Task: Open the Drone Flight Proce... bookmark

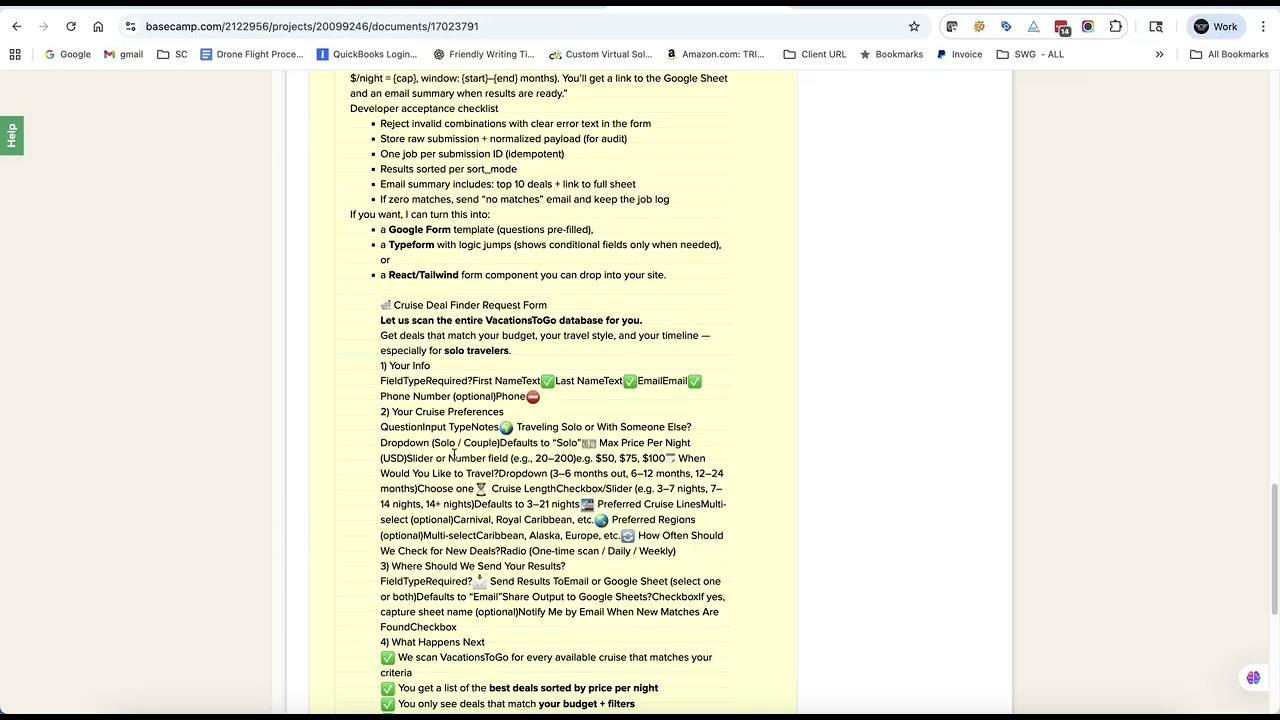Action: tap(251, 54)
